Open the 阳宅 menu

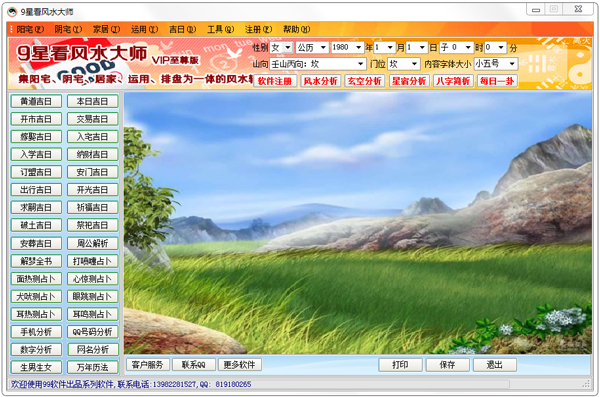click(x=30, y=29)
